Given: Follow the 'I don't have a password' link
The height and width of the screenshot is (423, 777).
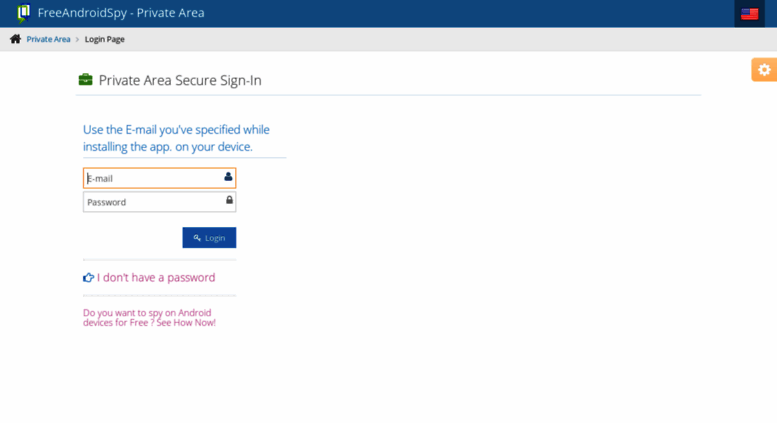Looking at the screenshot, I should [x=156, y=277].
